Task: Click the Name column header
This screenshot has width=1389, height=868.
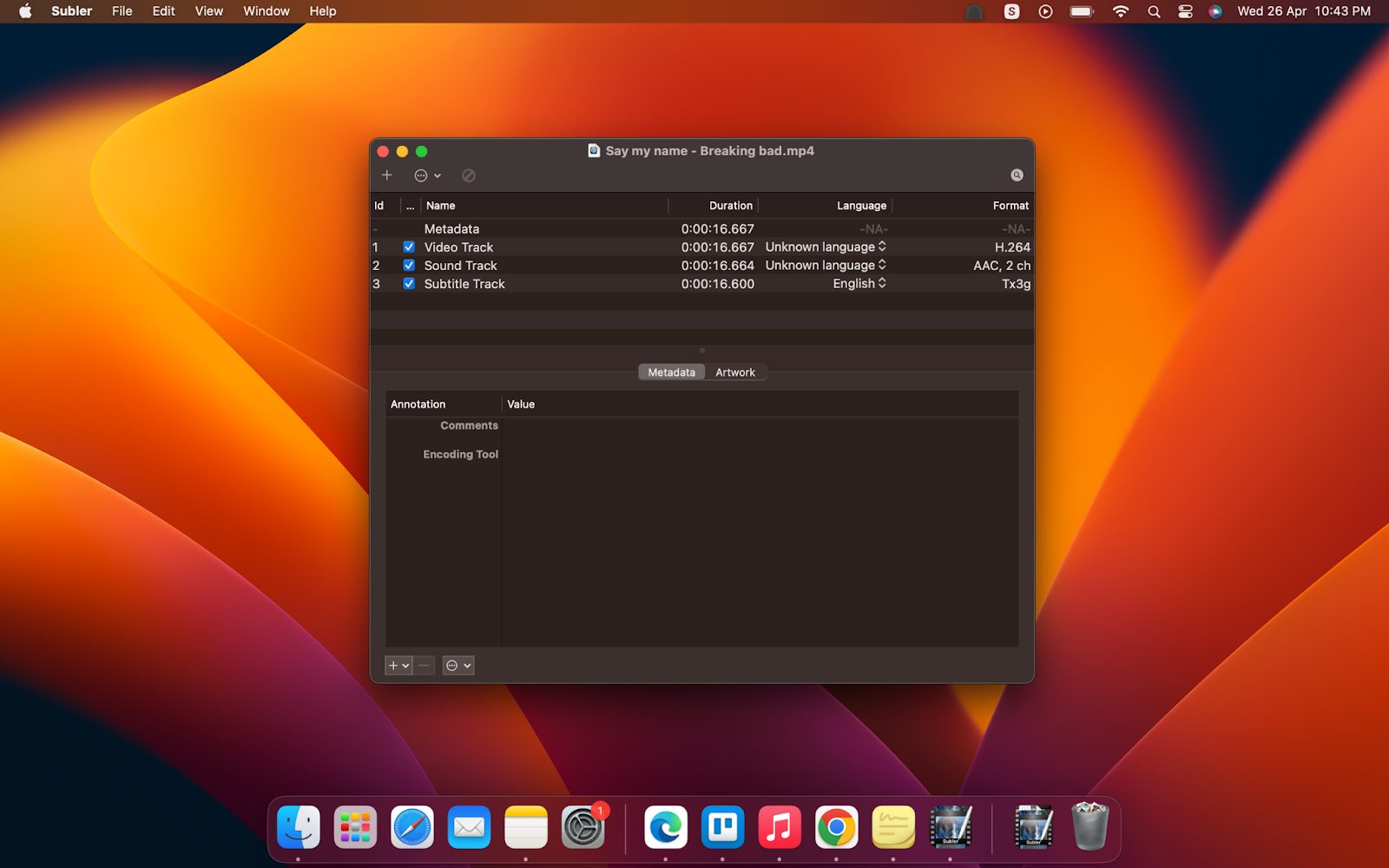Action: pyautogui.click(x=544, y=206)
